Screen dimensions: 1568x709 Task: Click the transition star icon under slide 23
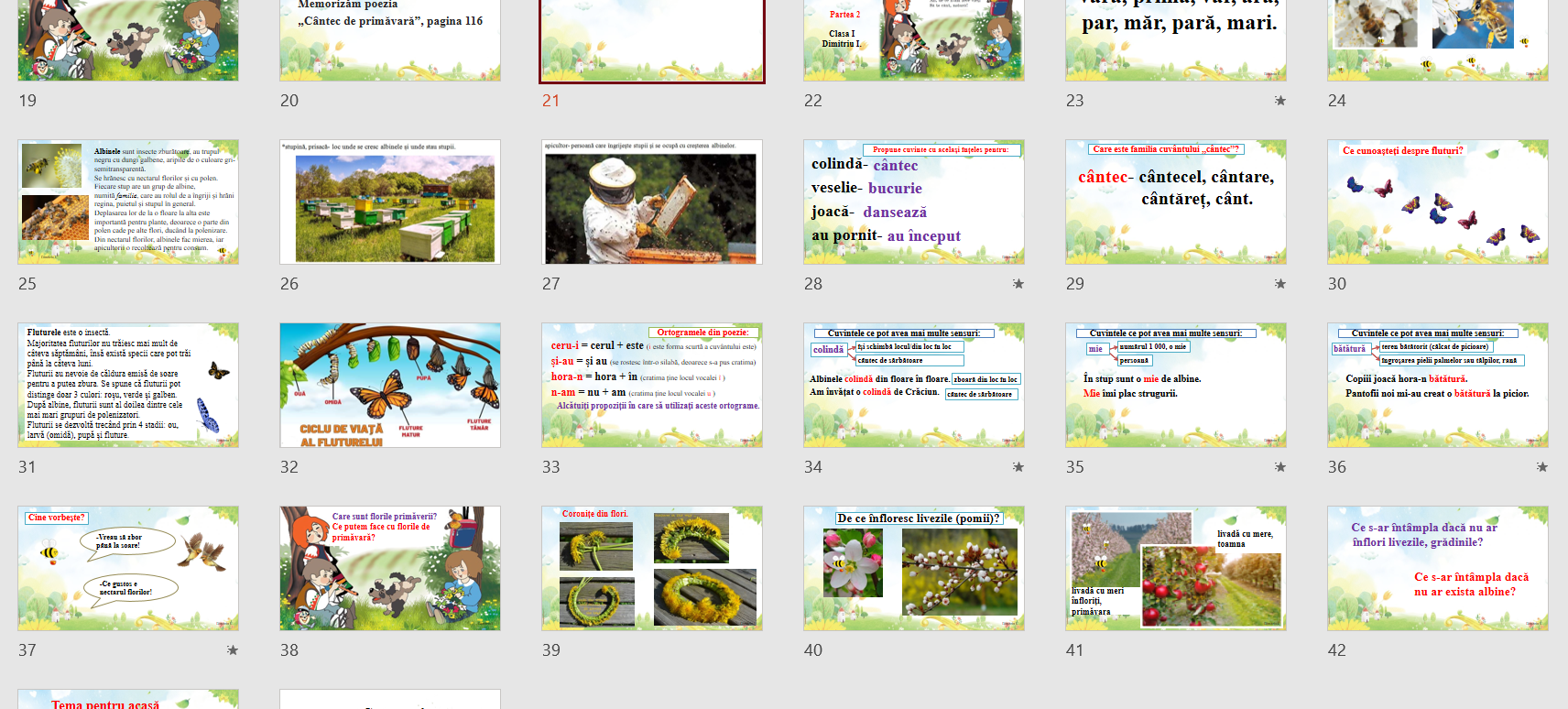(1279, 101)
